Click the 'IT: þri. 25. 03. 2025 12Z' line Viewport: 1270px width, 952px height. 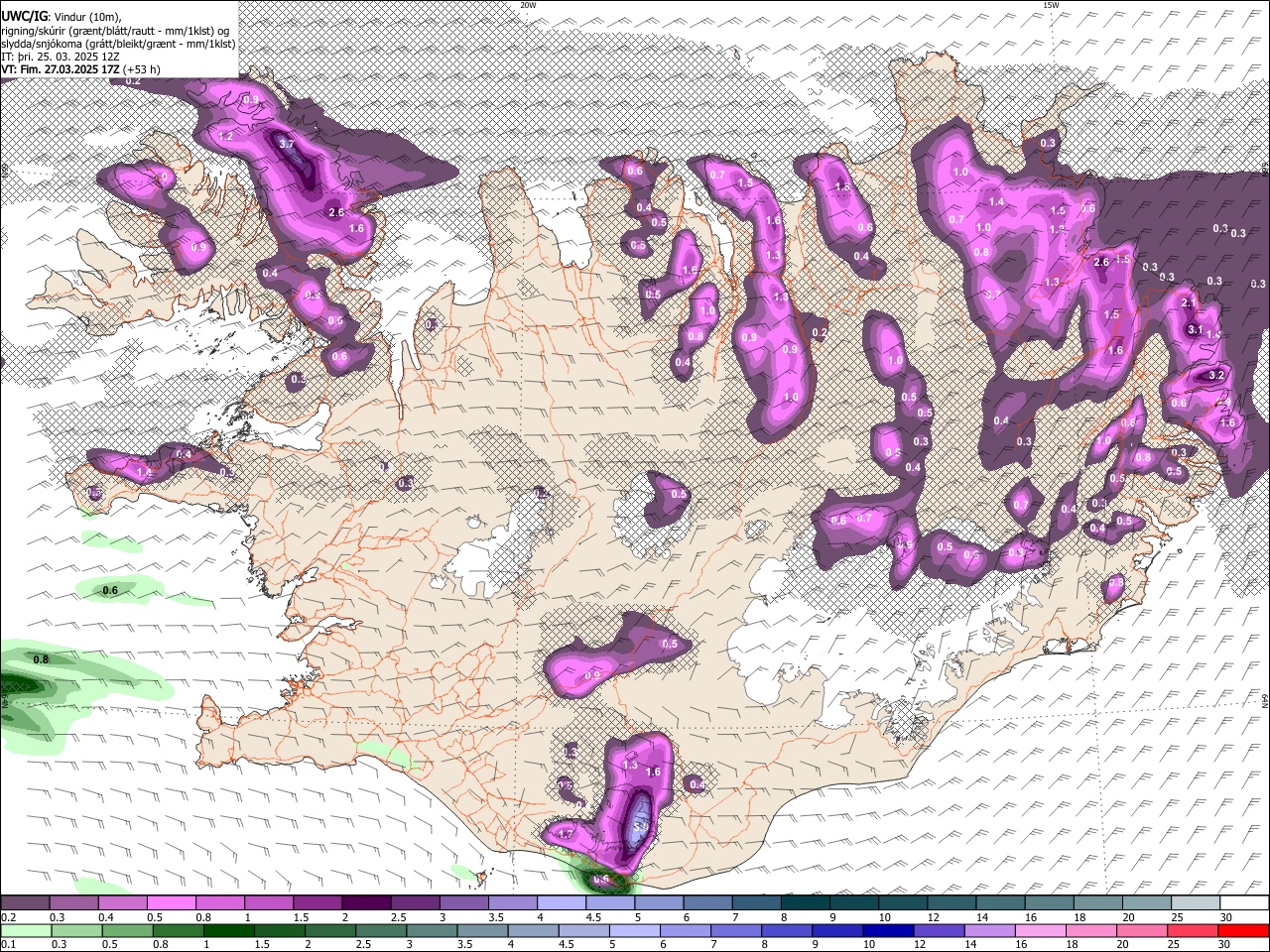coord(60,57)
